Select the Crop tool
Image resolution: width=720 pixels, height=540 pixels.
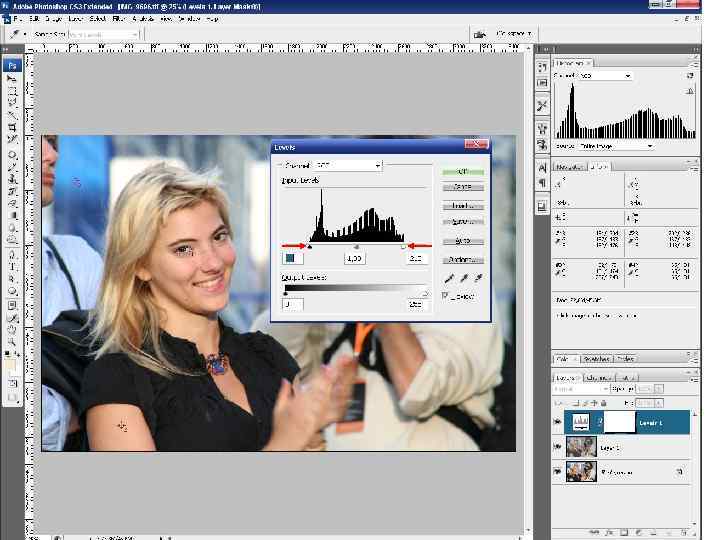coord(12,127)
